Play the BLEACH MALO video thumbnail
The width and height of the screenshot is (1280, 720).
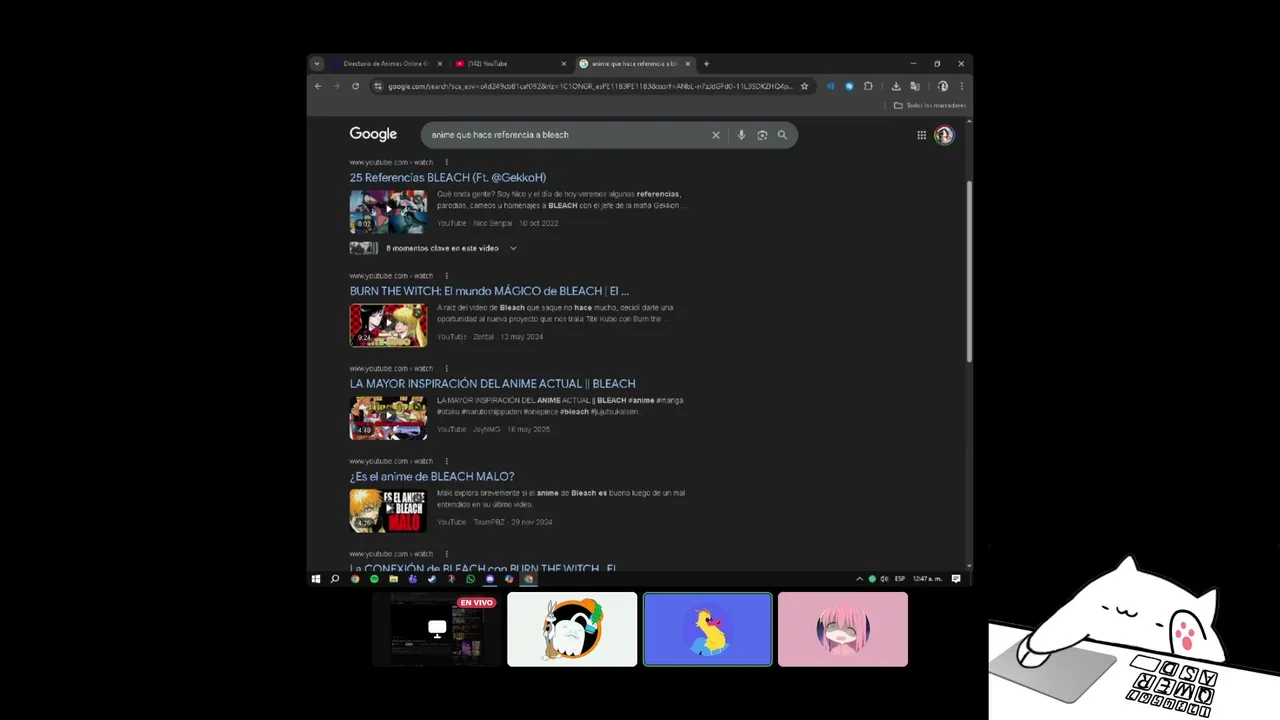(x=388, y=510)
